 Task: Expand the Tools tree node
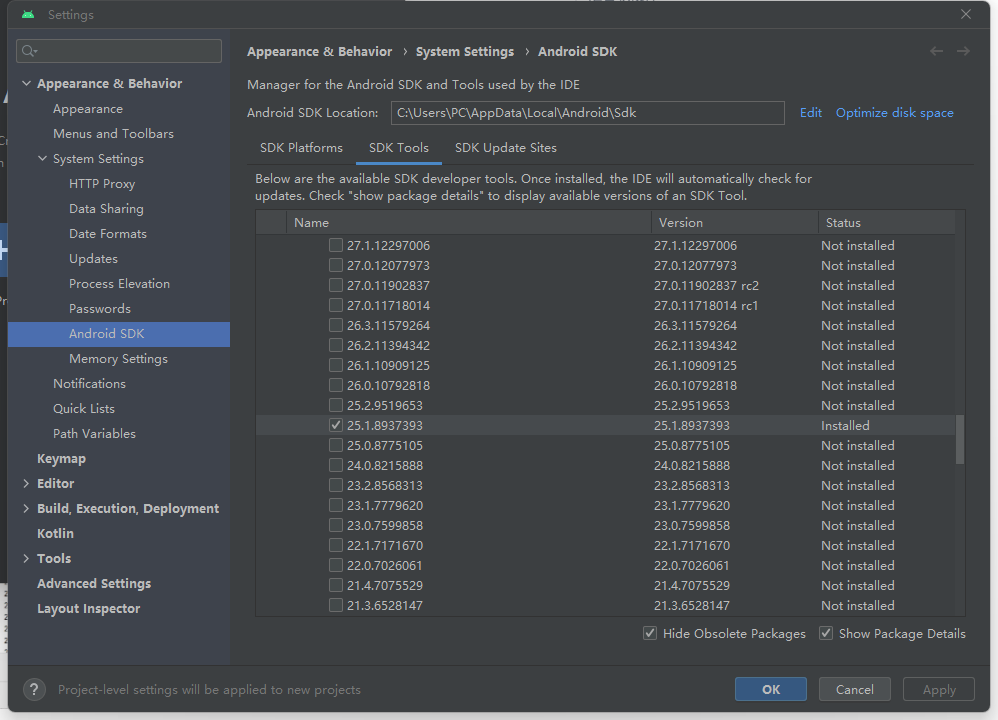[x=26, y=558]
